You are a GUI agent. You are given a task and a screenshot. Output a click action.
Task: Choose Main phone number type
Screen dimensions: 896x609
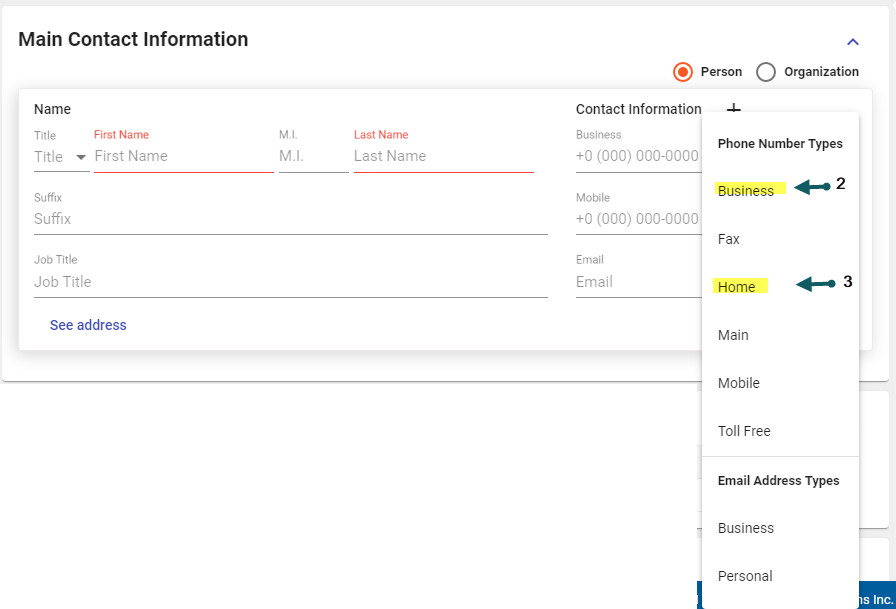click(733, 335)
